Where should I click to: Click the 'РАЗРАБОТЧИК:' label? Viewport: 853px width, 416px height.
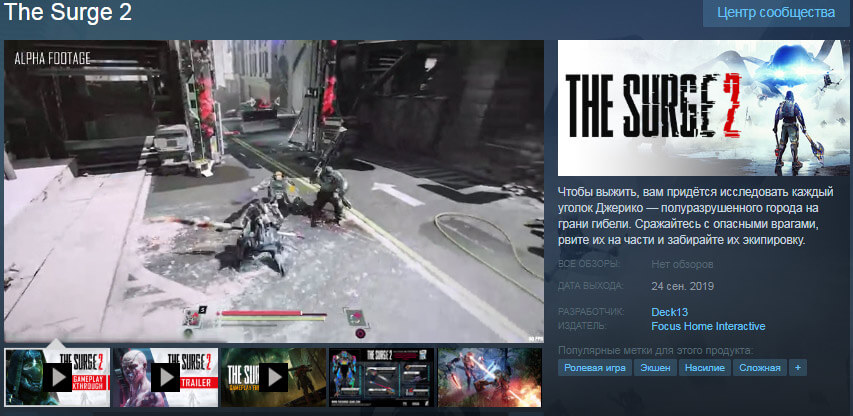(x=591, y=312)
